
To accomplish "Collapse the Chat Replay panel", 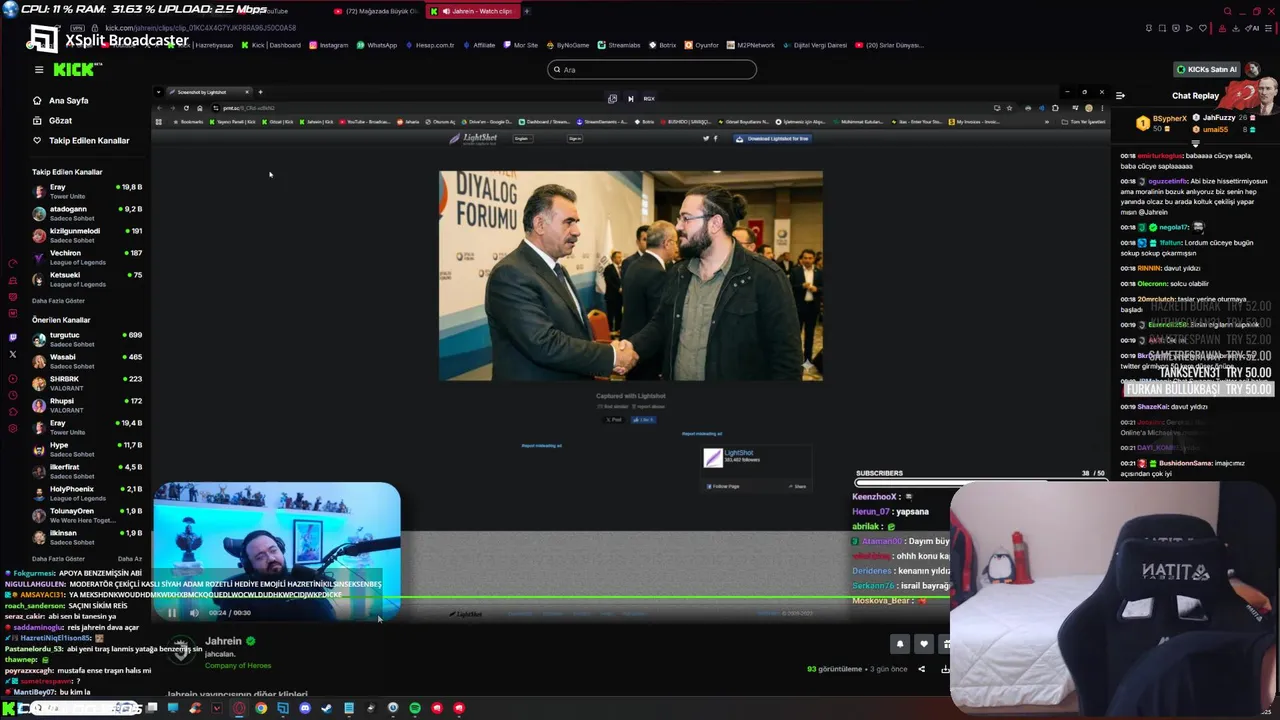I will [x=1120, y=96].
